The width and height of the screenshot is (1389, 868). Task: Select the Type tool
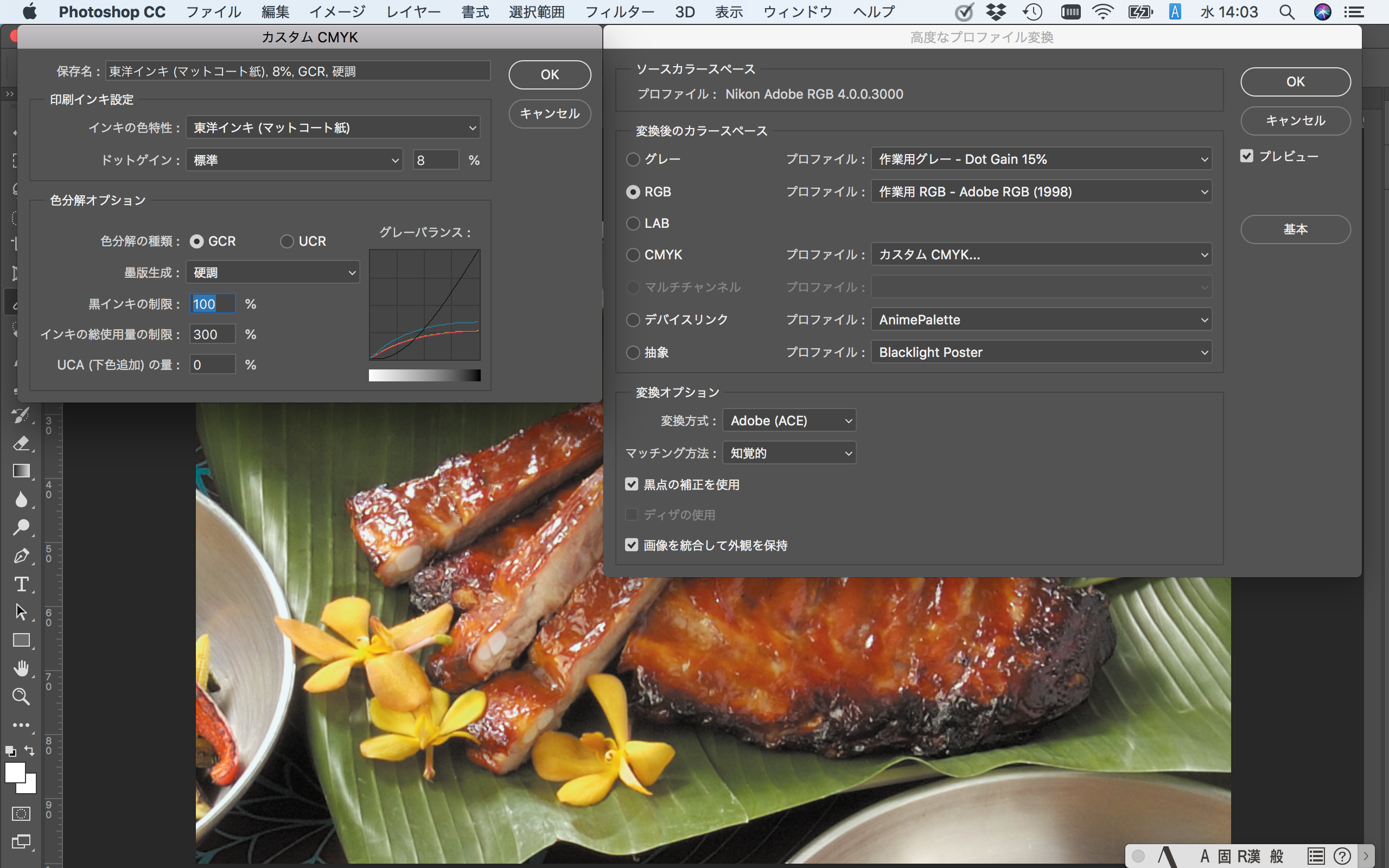coord(21,584)
